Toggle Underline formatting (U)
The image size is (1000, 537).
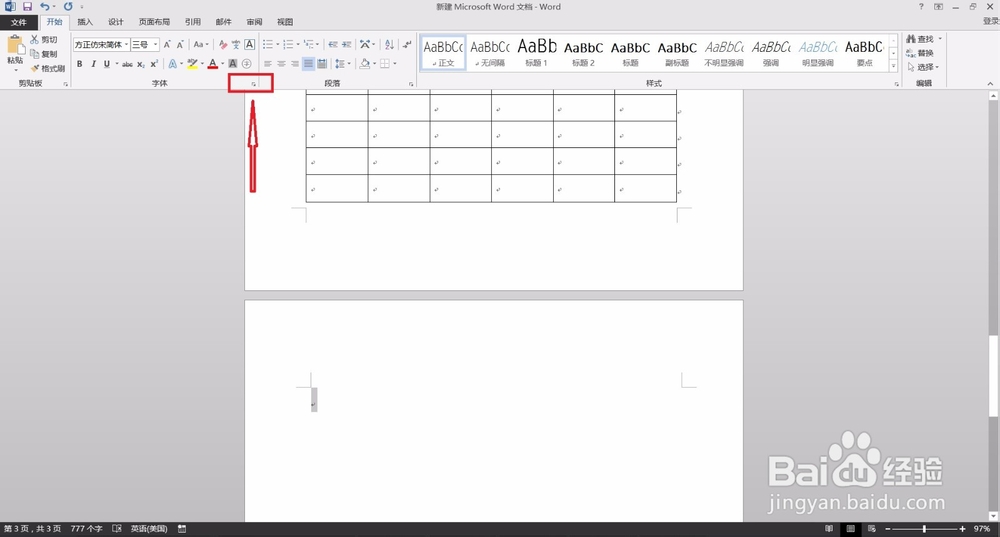pos(107,64)
